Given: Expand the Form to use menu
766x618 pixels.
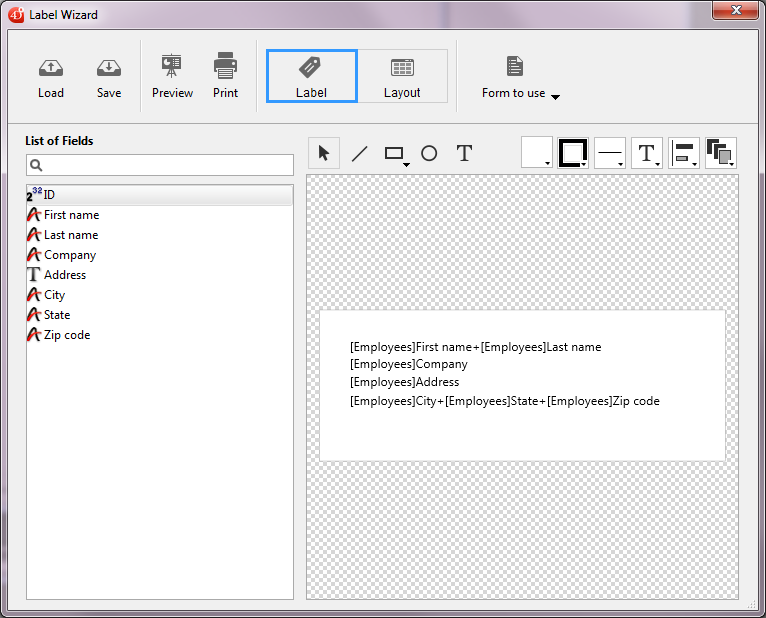Looking at the screenshot, I should (520, 93).
